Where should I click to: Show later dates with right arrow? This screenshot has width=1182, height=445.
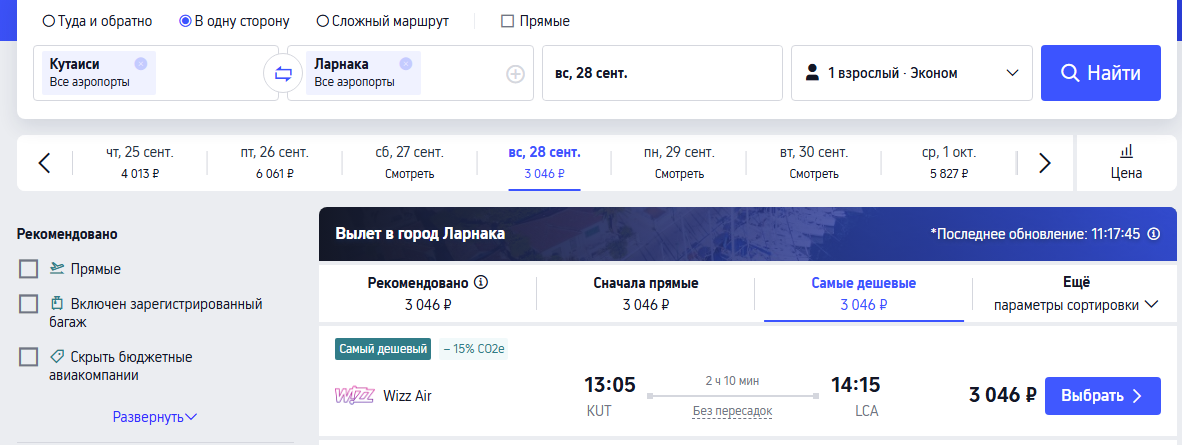(1044, 162)
